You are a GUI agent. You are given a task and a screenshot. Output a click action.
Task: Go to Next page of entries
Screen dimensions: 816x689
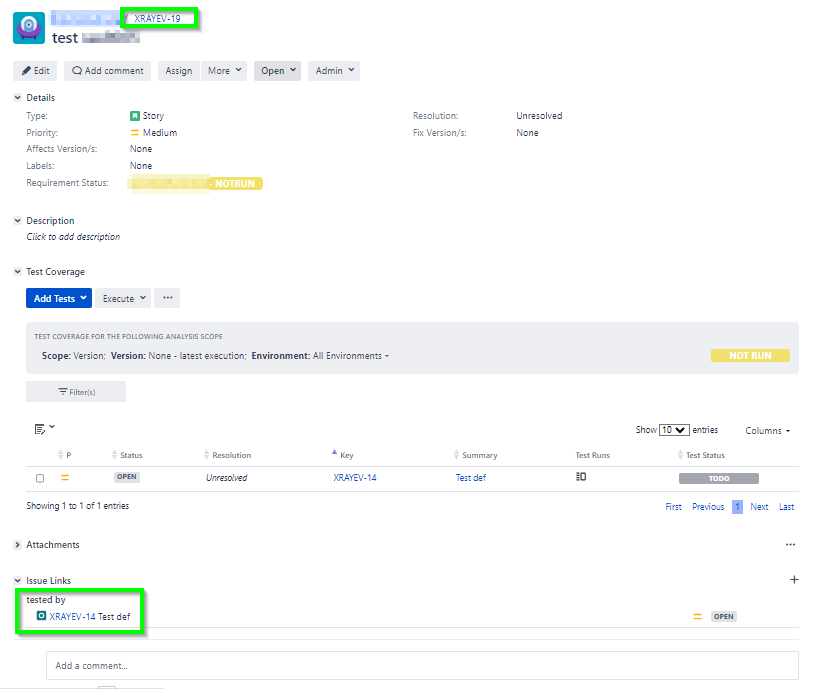point(759,507)
